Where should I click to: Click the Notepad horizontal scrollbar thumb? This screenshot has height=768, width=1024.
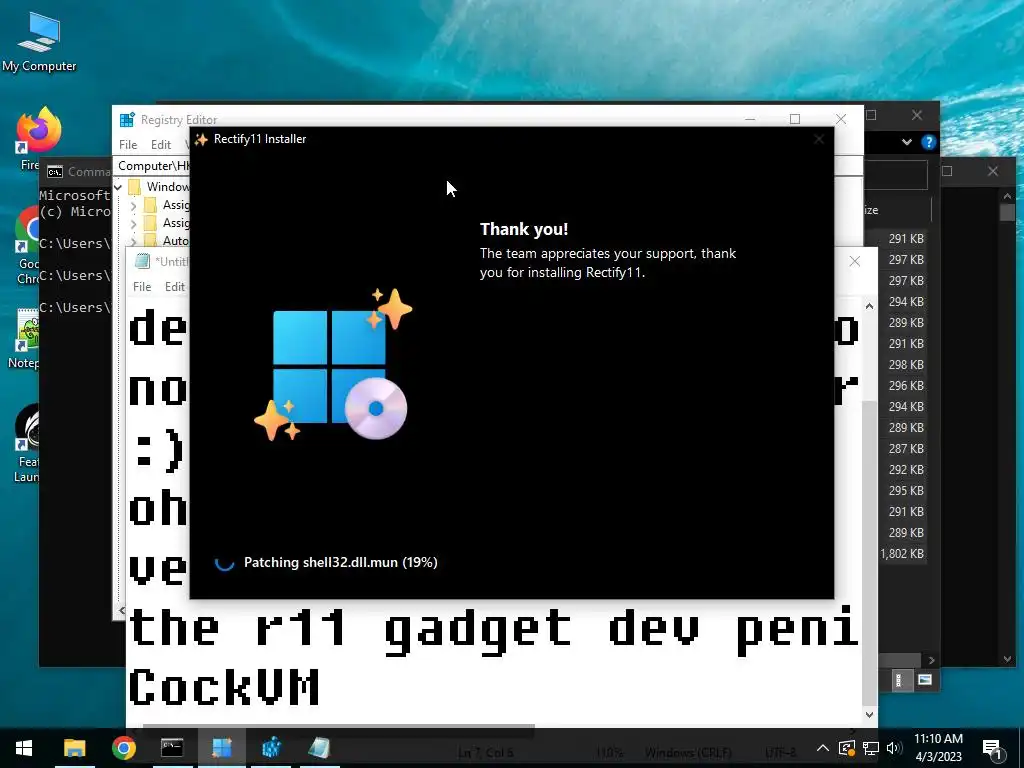pyautogui.click(x=338, y=725)
